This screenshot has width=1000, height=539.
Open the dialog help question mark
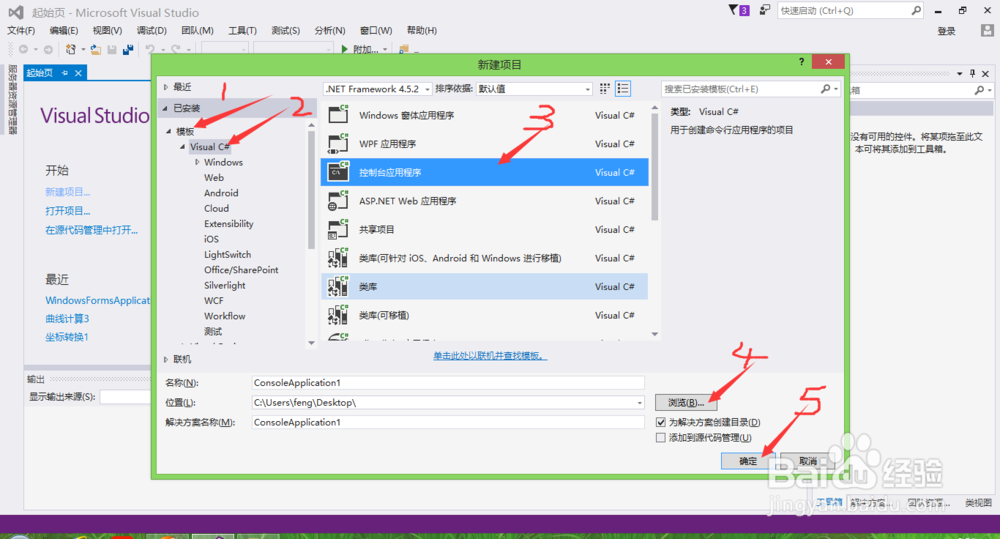click(801, 61)
